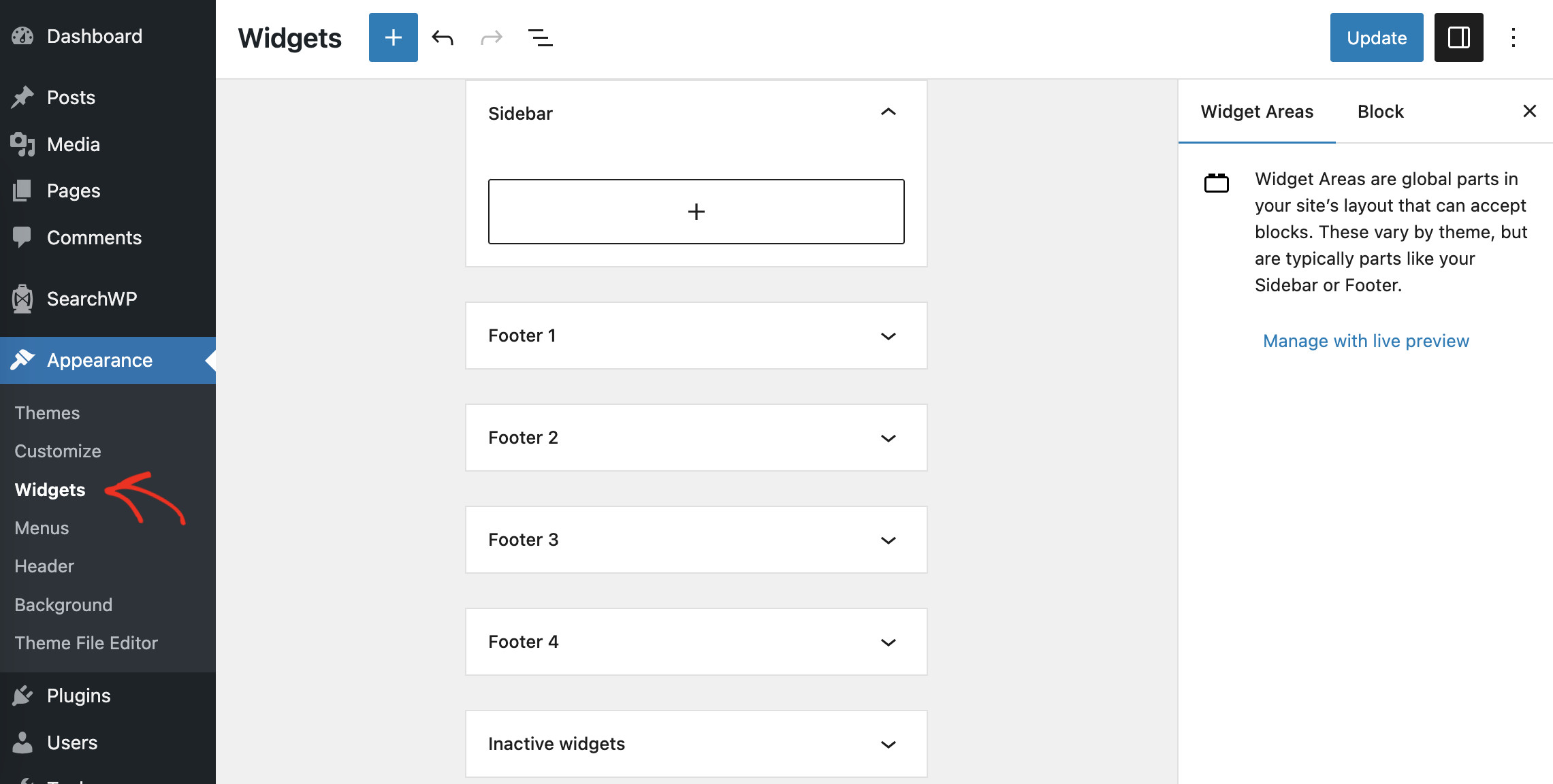
Task: Expand the Inactive widgets section
Action: 888,743
